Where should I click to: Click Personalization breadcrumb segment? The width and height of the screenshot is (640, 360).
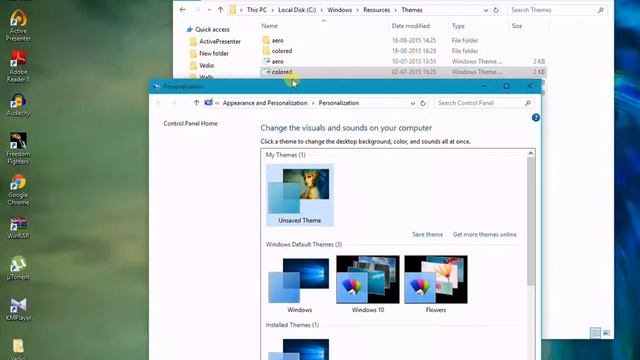[339, 103]
